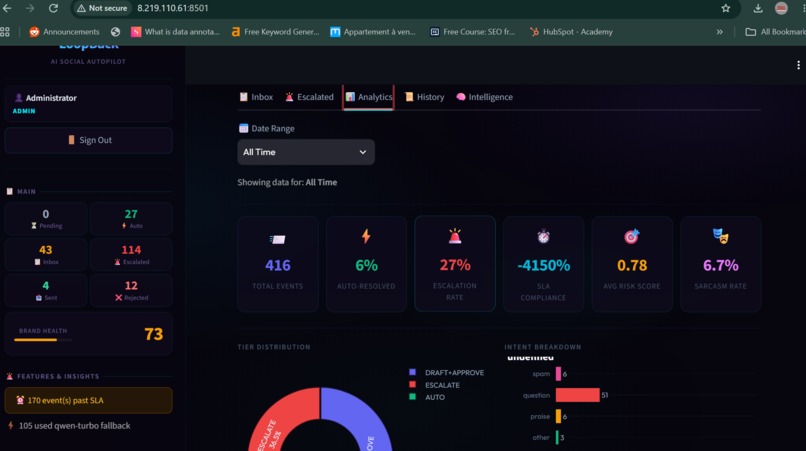Click the Sign Out button
Image resolution: width=806 pixels, height=451 pixels.
coord(88,140)
